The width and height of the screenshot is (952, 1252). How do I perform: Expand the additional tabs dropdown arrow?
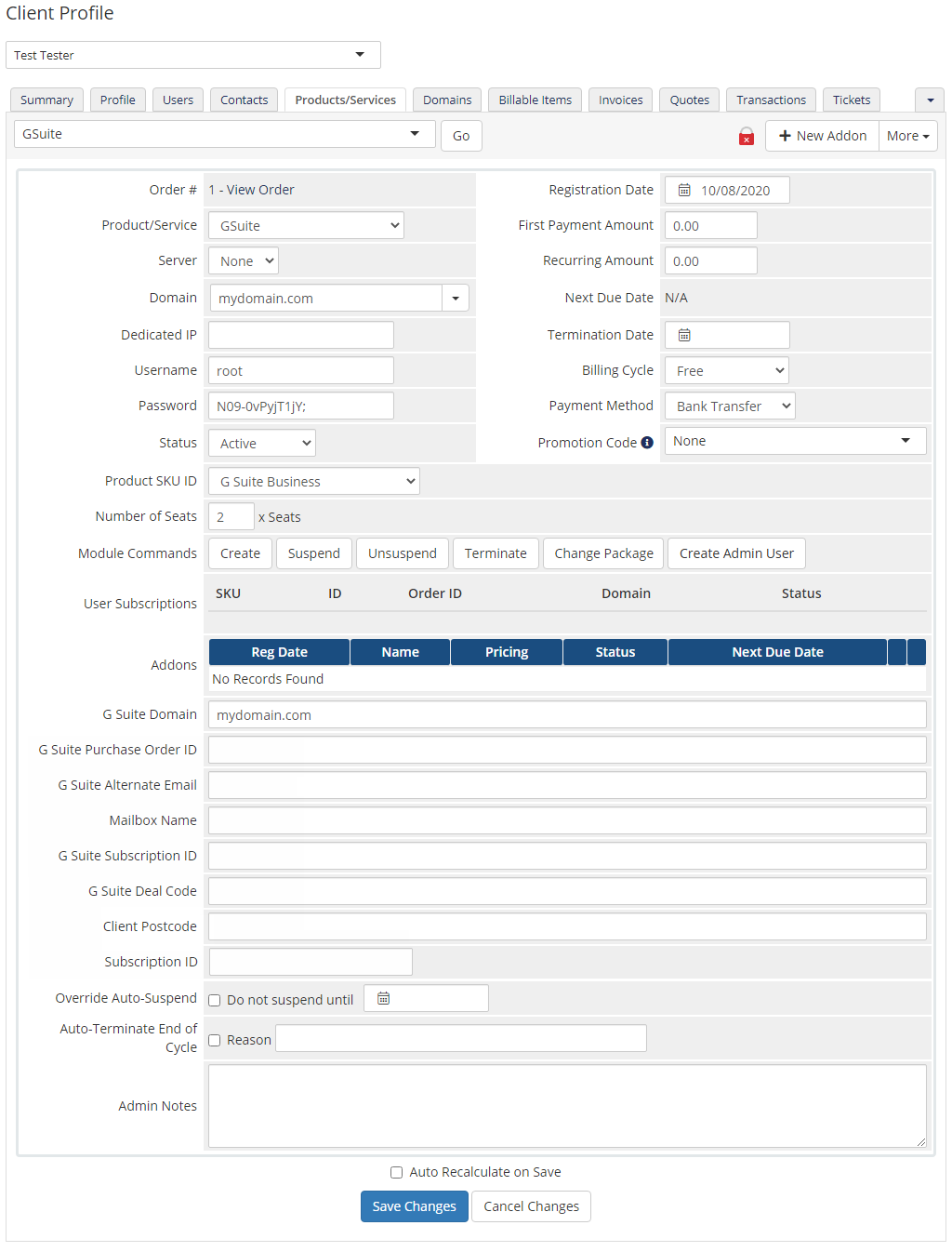point(930,100)
